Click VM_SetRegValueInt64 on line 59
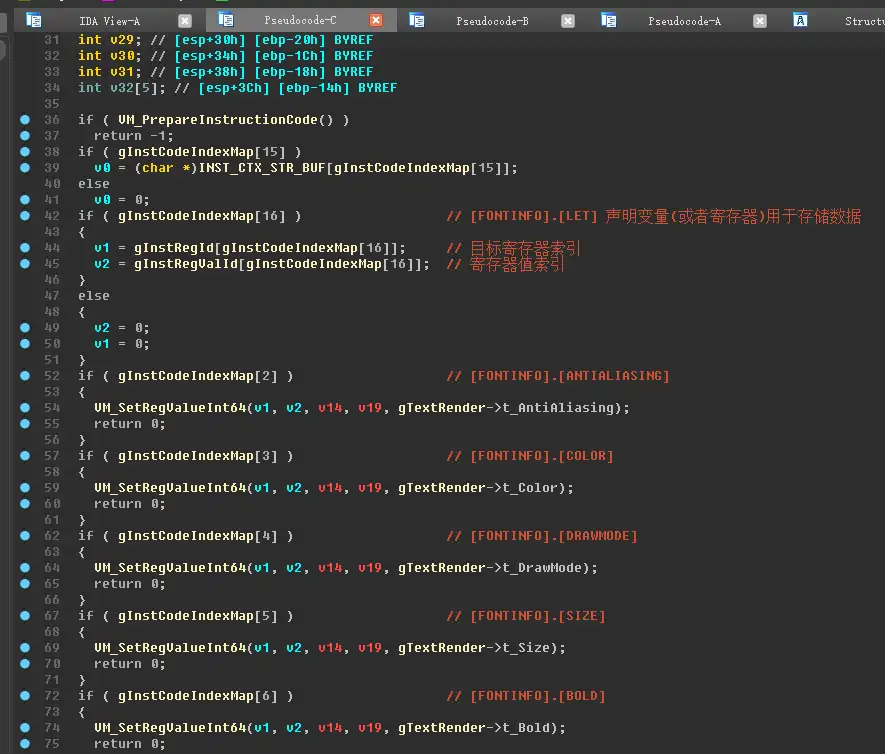Viewport: 885px width, 754px height. 170,488
